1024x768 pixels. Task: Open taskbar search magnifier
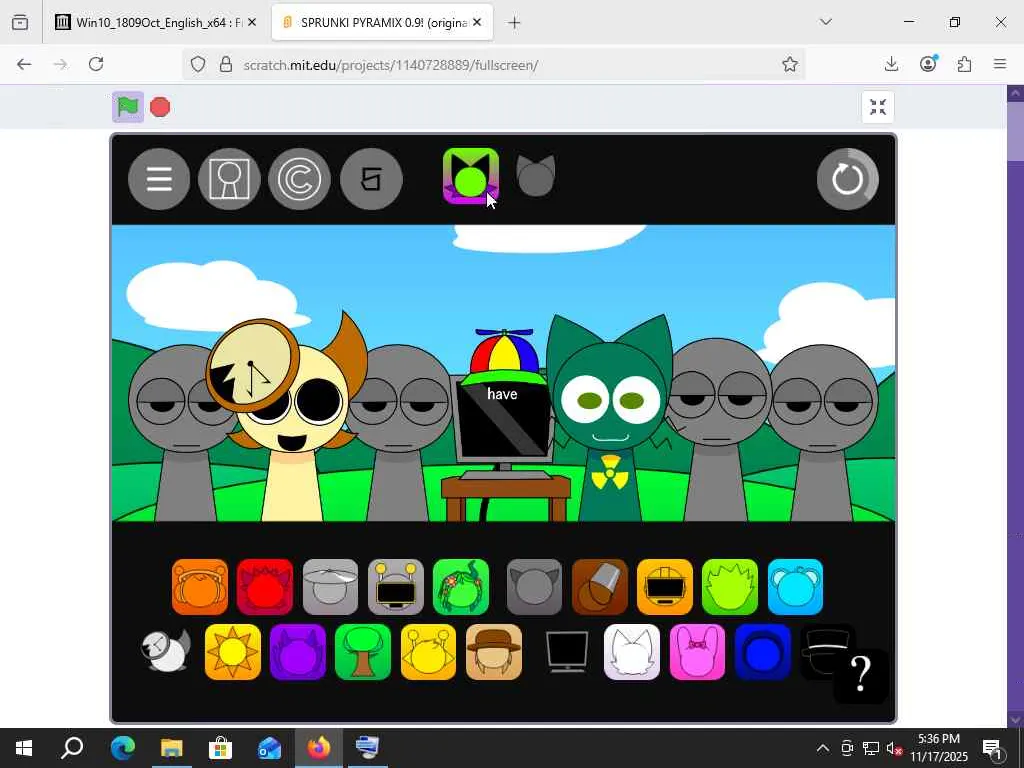(72, 748)
